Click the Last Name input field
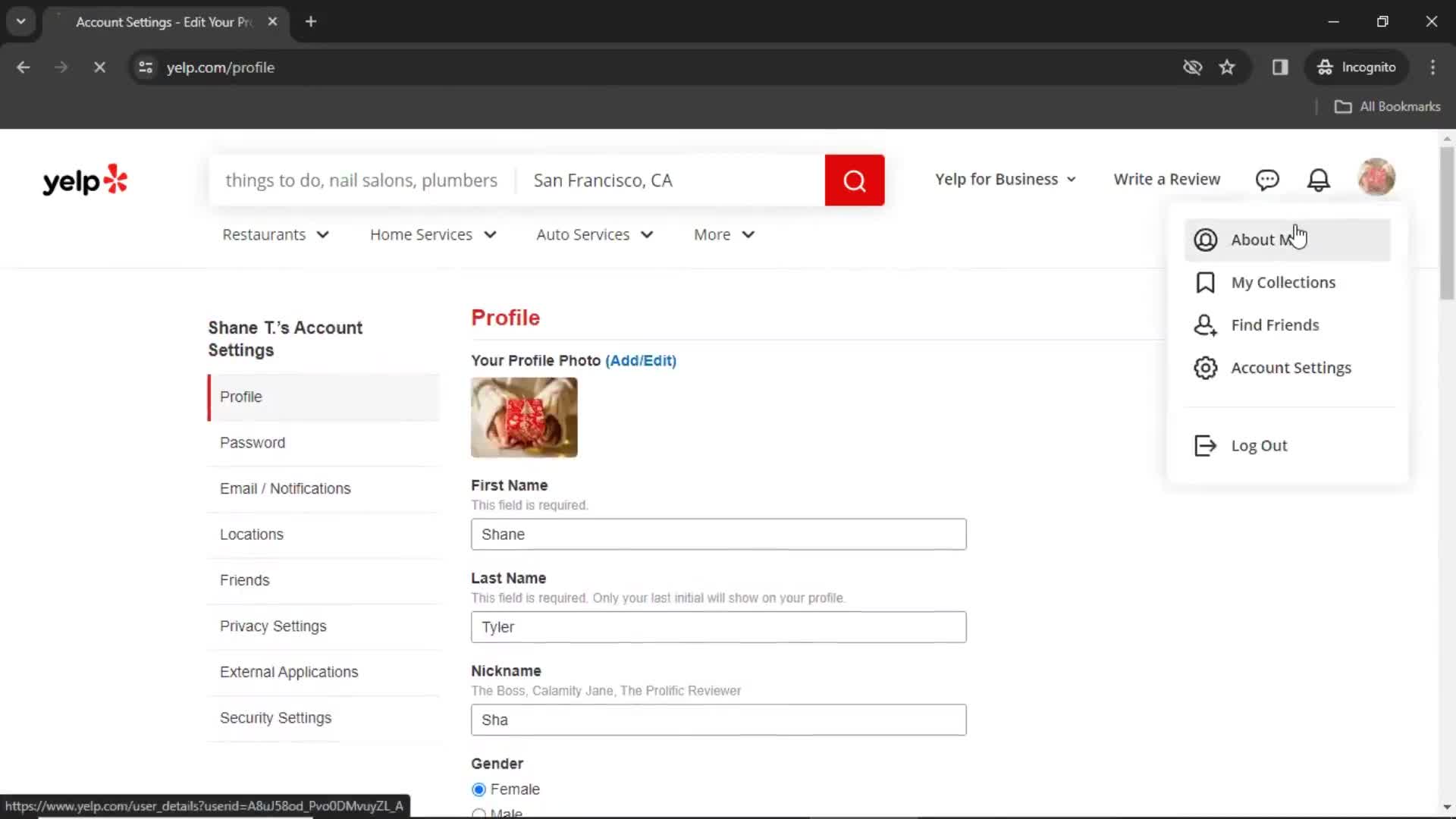The width and height of the screenshot is (1456, 819). click(x=718, y=627)
